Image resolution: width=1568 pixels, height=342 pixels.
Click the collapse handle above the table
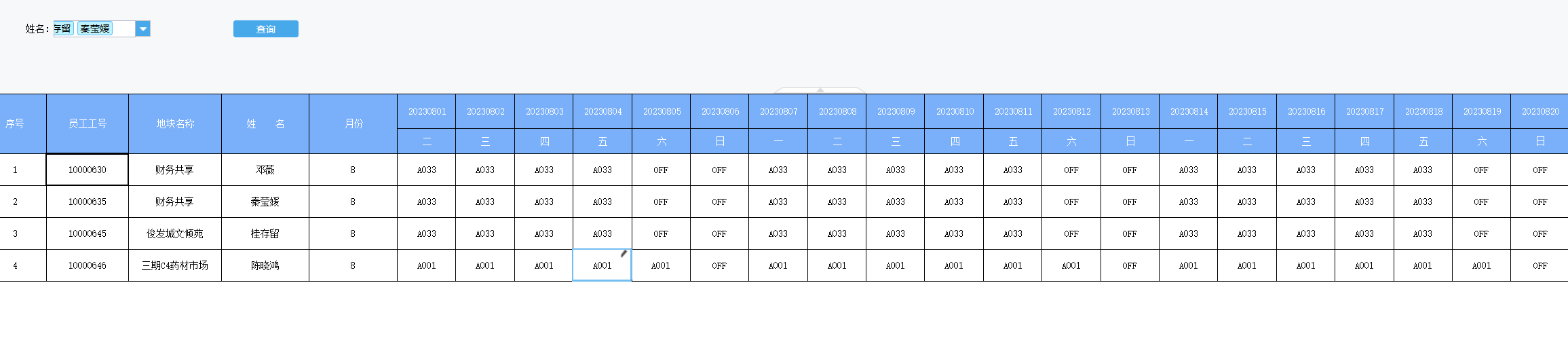(820, 90)
